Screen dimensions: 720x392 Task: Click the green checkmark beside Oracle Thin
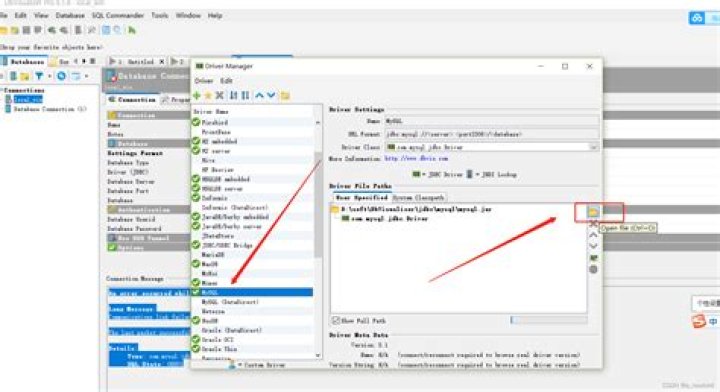point(196,349)
